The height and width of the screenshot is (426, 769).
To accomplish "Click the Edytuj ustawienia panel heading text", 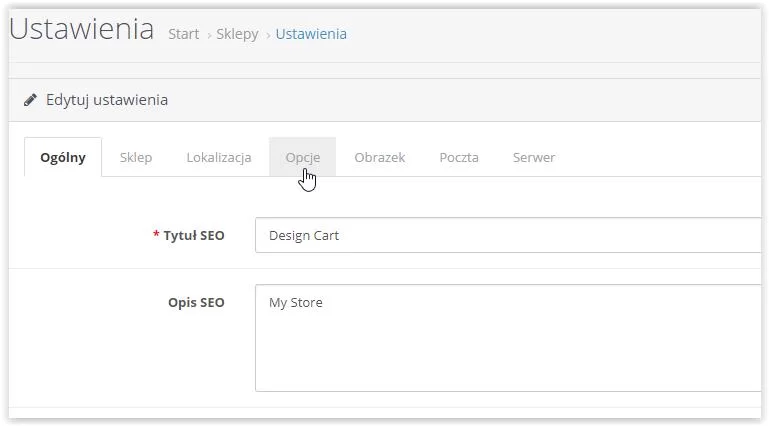I will [x=107, y=100].
